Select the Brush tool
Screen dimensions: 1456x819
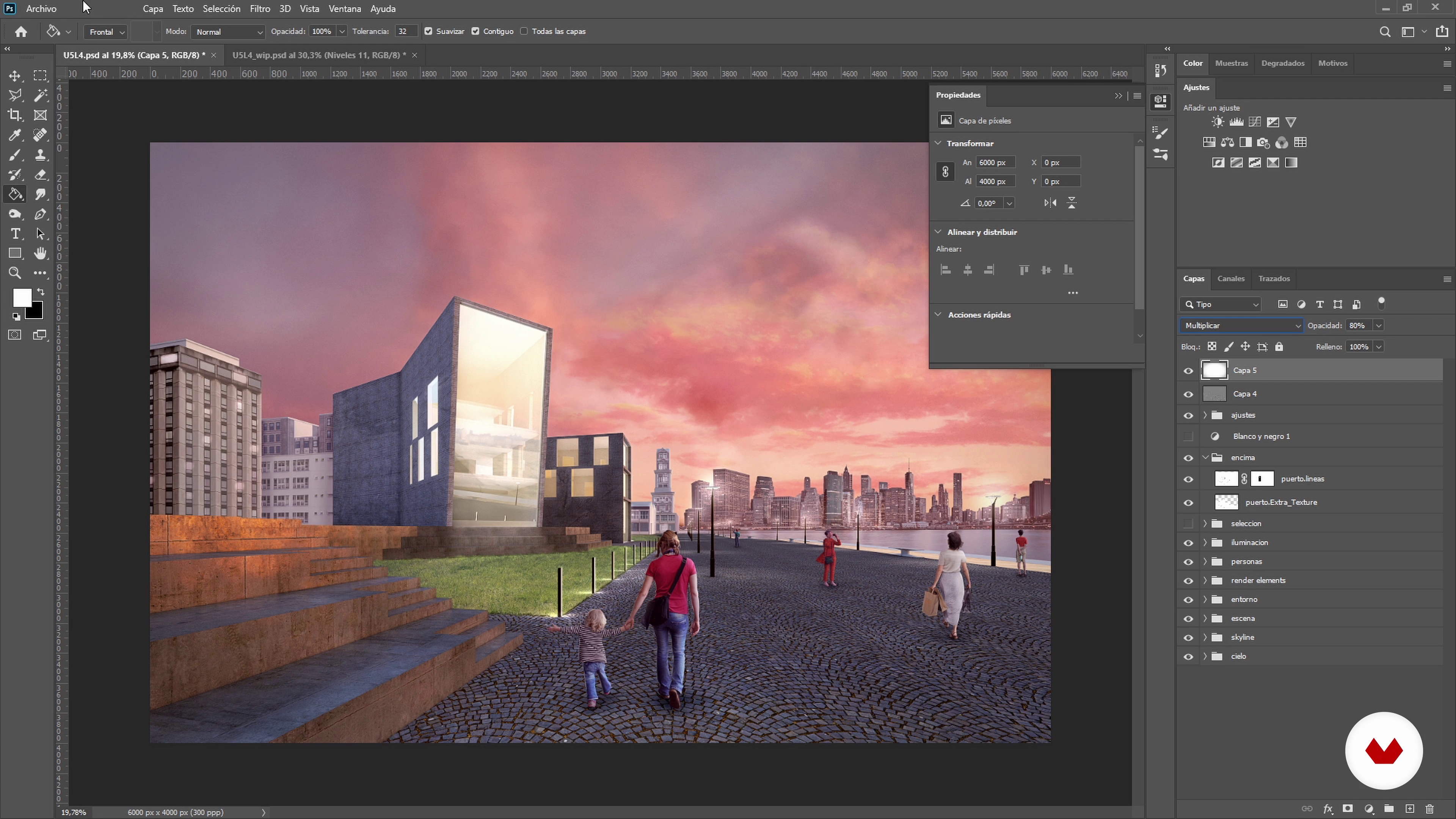(x=15, y=155)
